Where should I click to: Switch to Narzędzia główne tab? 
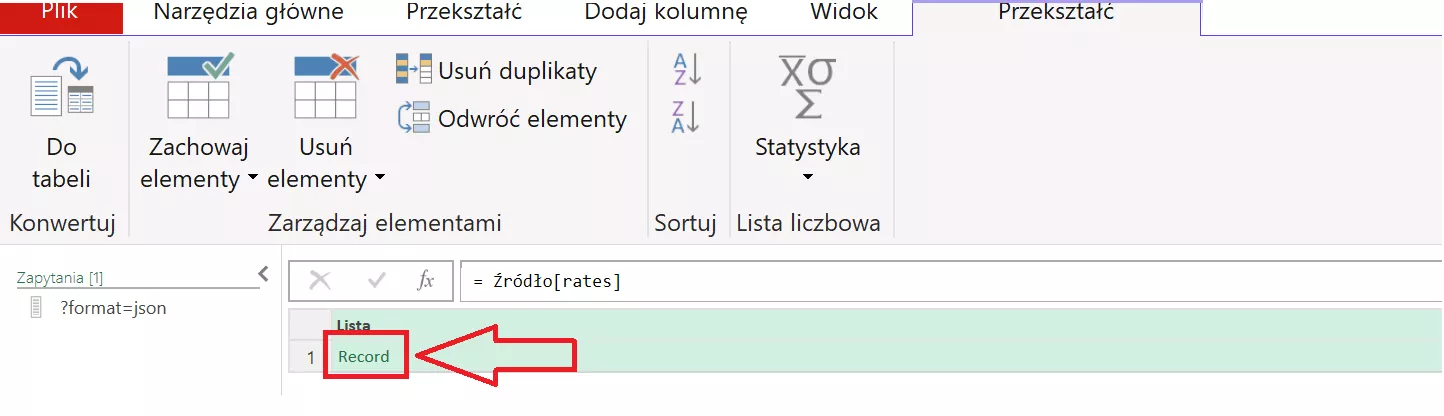pyautogui.click(x=249, y=14)
